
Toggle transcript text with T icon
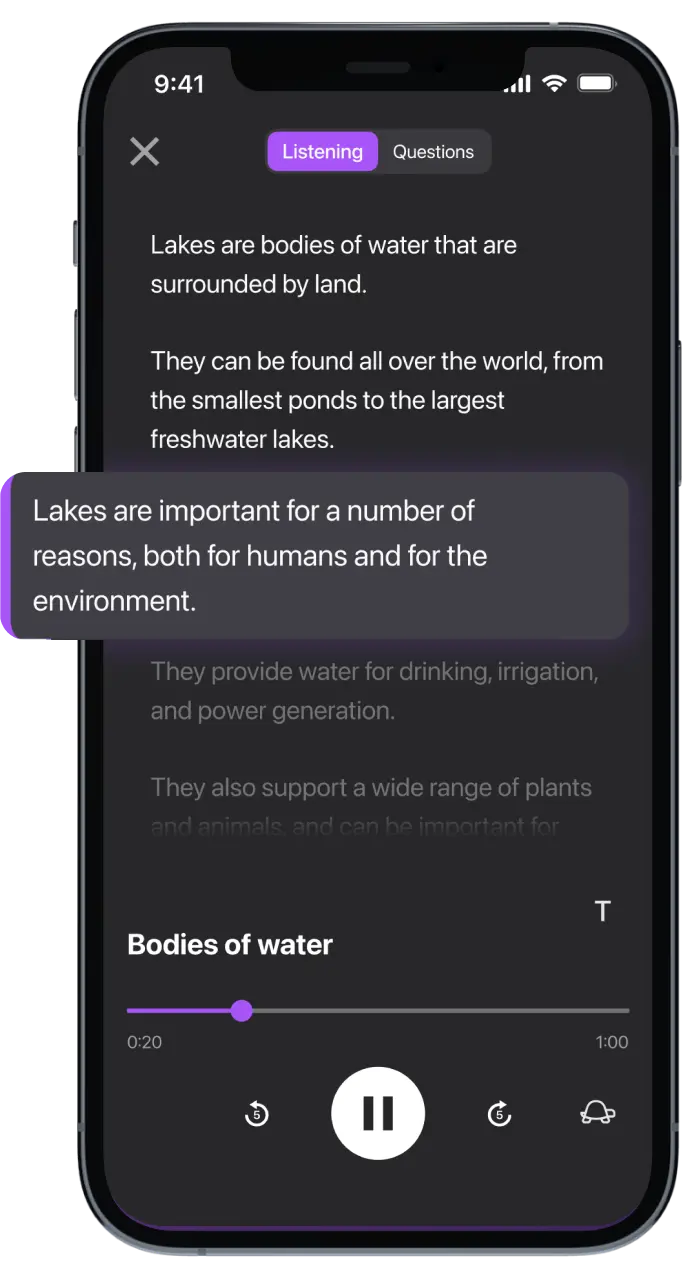(603, 911)
